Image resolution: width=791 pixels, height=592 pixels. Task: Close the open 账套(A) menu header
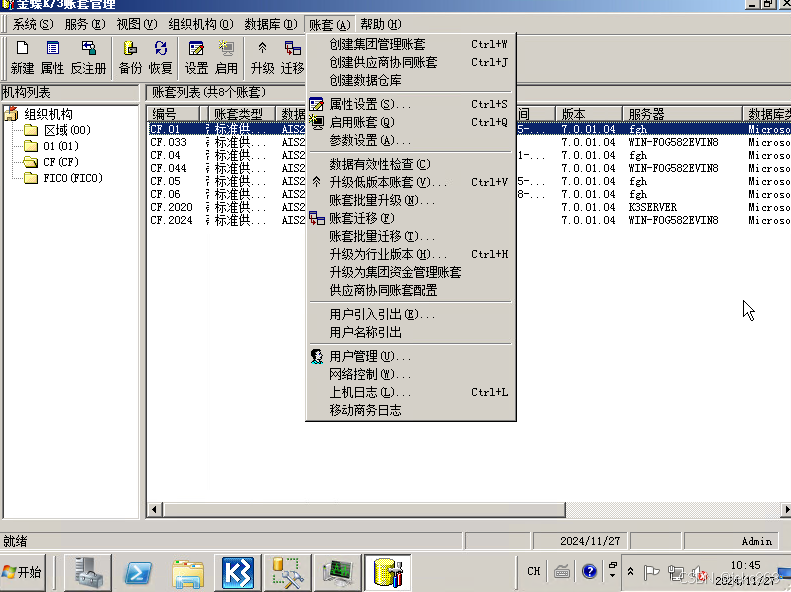(329, 24)
